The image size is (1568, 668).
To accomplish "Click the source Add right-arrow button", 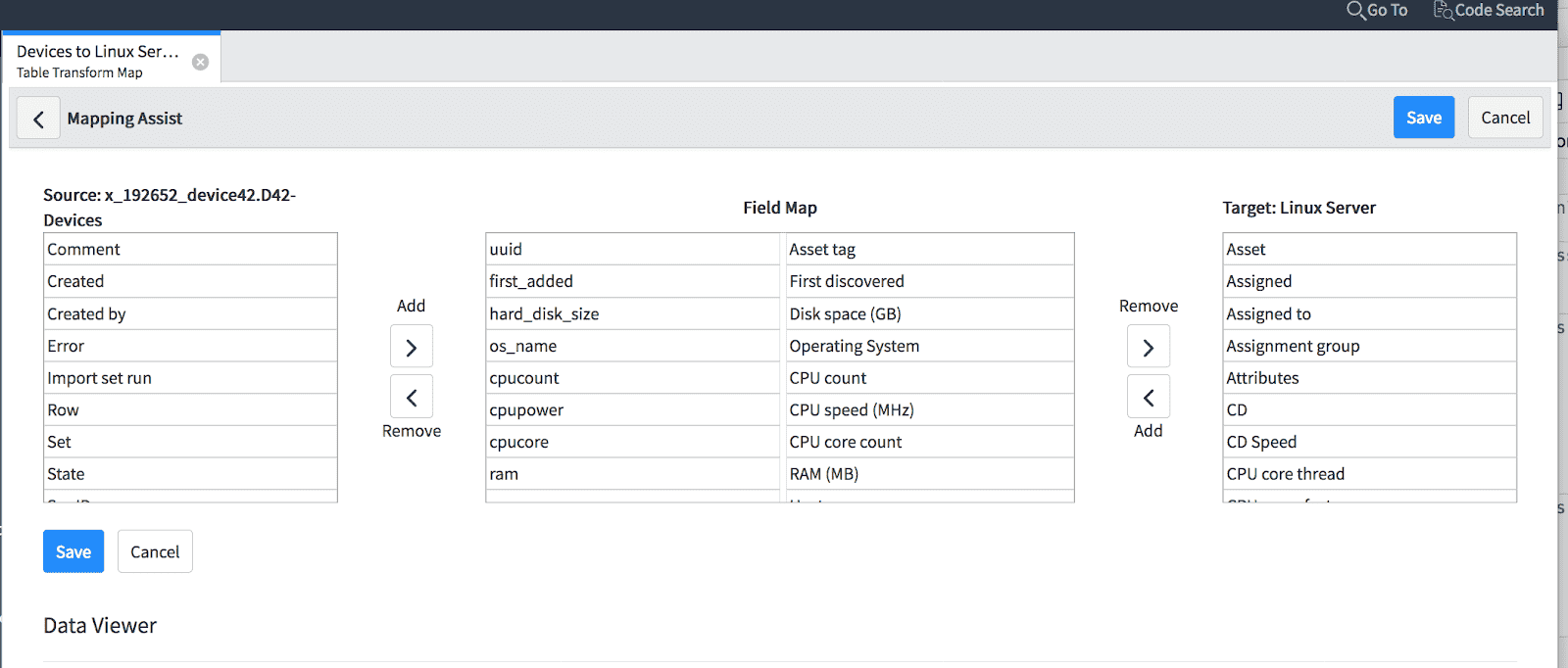I will [412, 348].
